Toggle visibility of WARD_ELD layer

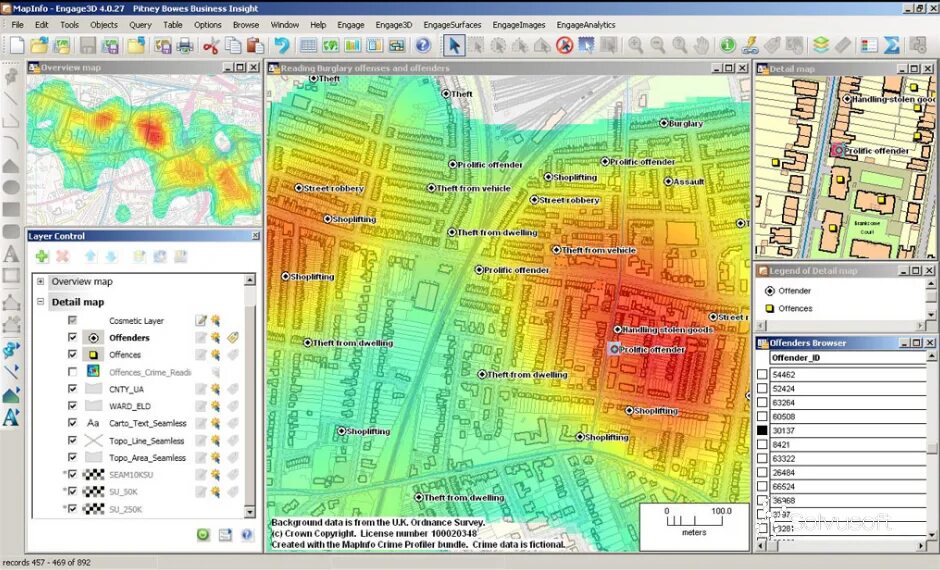pyautogui.click(x=73, y=406)
